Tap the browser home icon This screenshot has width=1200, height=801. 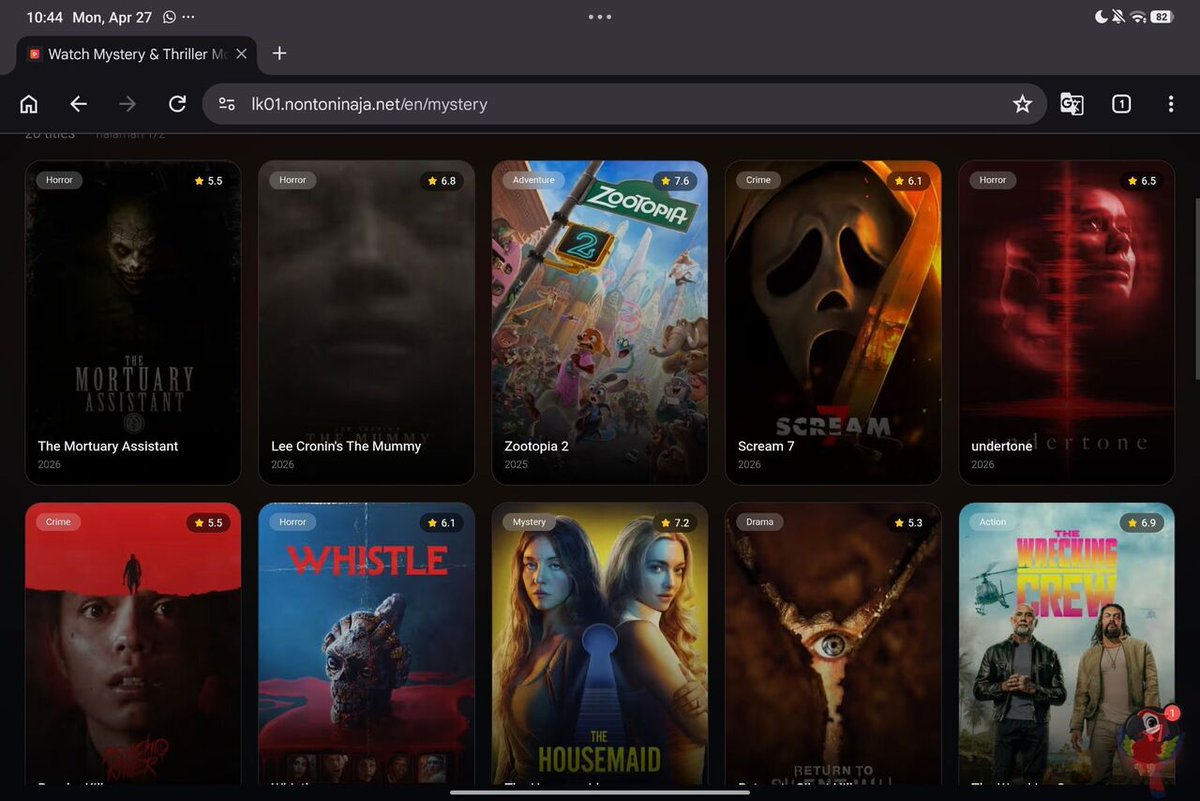(x=29, y=104)
